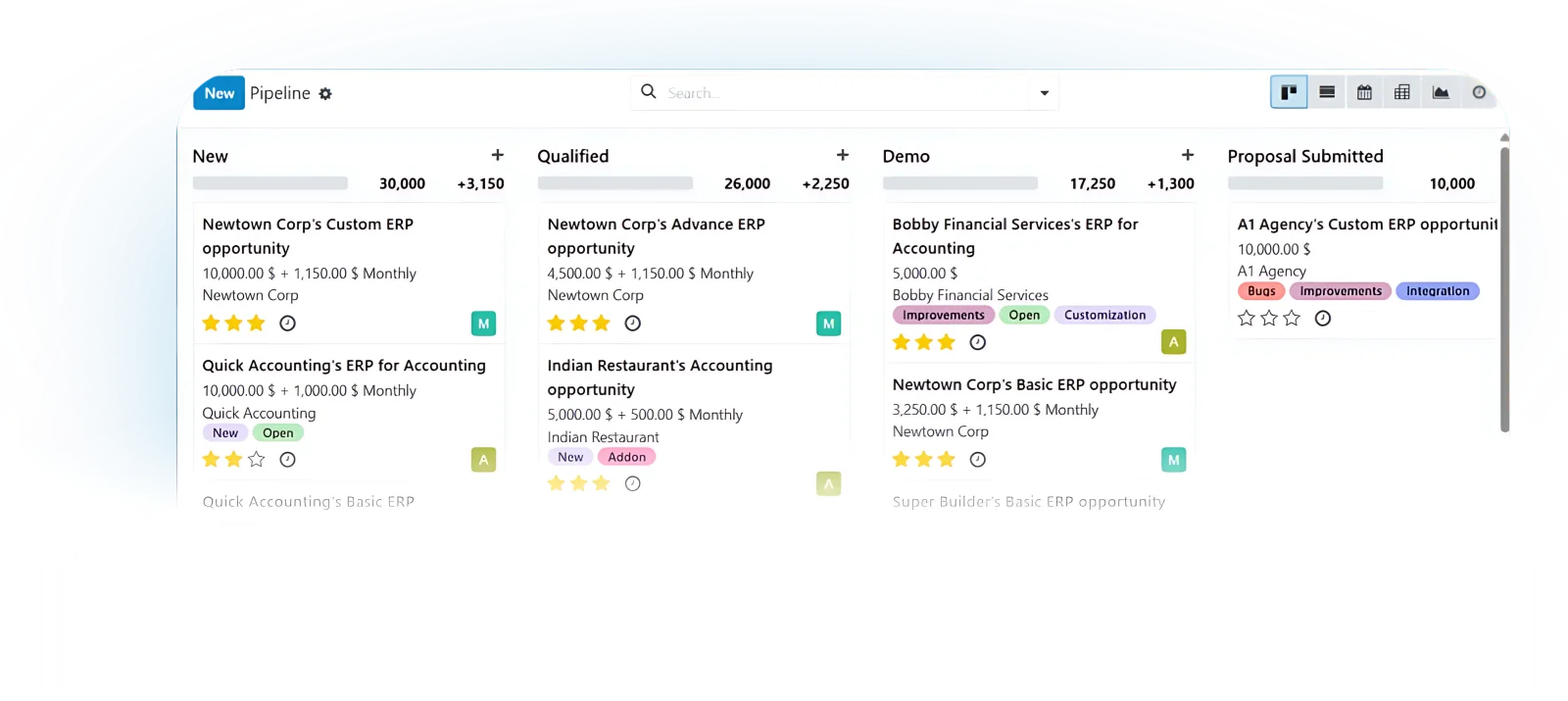
Task: Toggle second star on Bobby Financial card
Action: point(924,342)
